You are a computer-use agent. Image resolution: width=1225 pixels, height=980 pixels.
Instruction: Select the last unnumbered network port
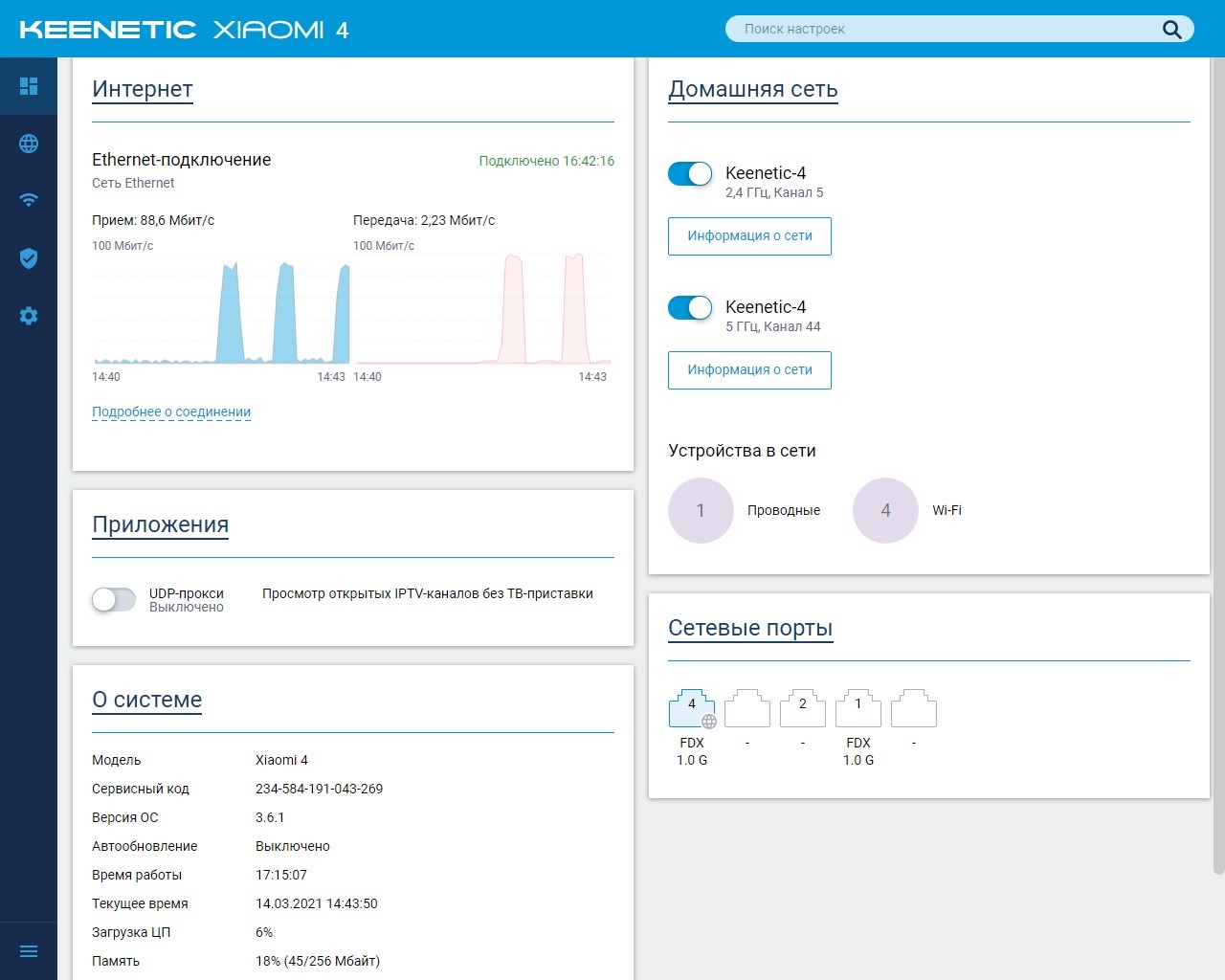coord(914,708)
